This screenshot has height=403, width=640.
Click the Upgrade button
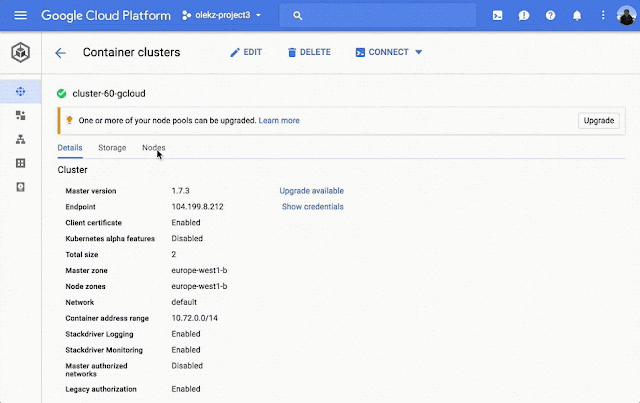(x=599, y=120)
